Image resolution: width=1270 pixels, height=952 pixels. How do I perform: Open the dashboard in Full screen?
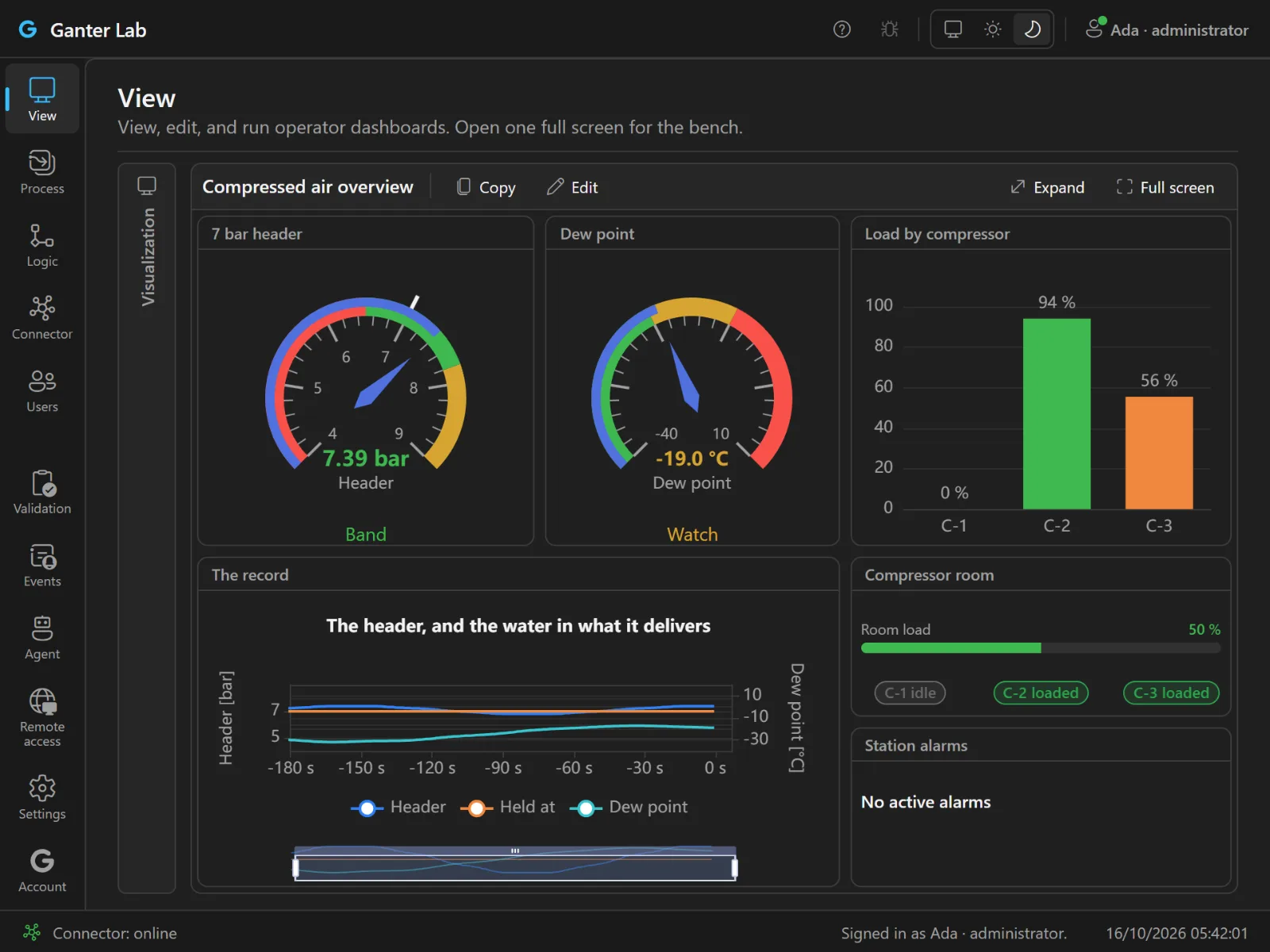[x=1165, y=187]
